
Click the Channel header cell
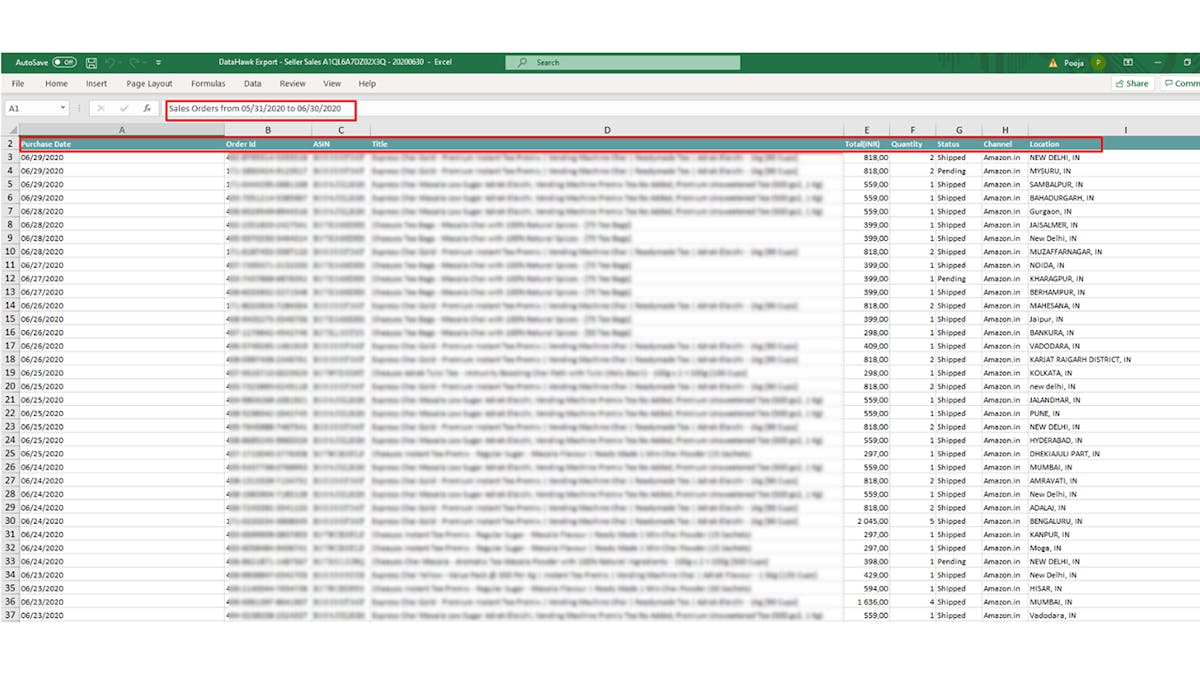tap(1005, 144)
